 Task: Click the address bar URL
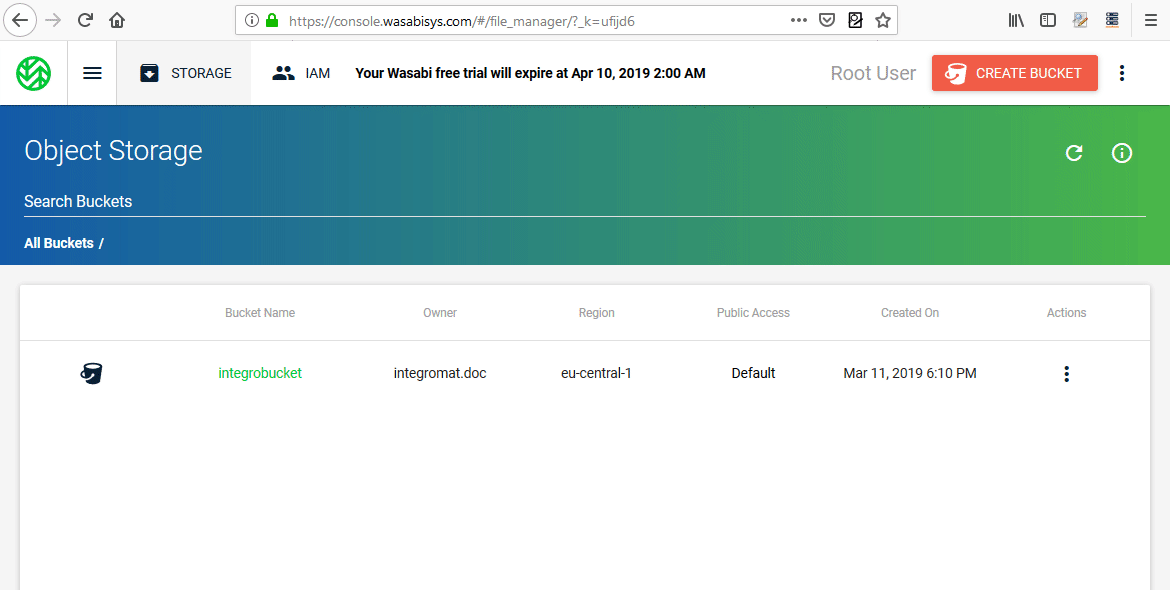461,21
